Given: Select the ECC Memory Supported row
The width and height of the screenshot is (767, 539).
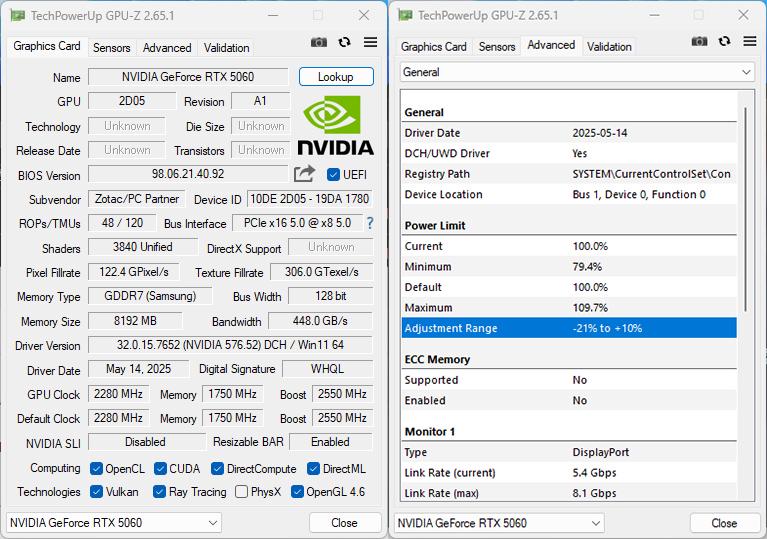Looking at the screenshot, I should click(569, 380).
